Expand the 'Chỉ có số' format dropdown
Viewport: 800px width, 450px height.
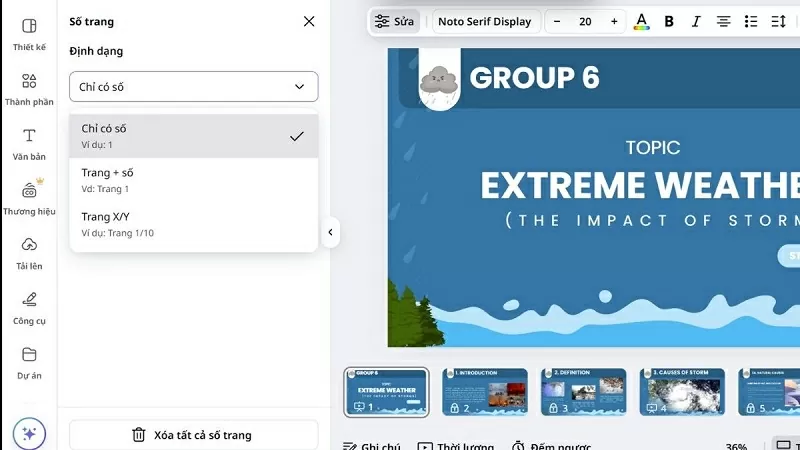point(193,87)
